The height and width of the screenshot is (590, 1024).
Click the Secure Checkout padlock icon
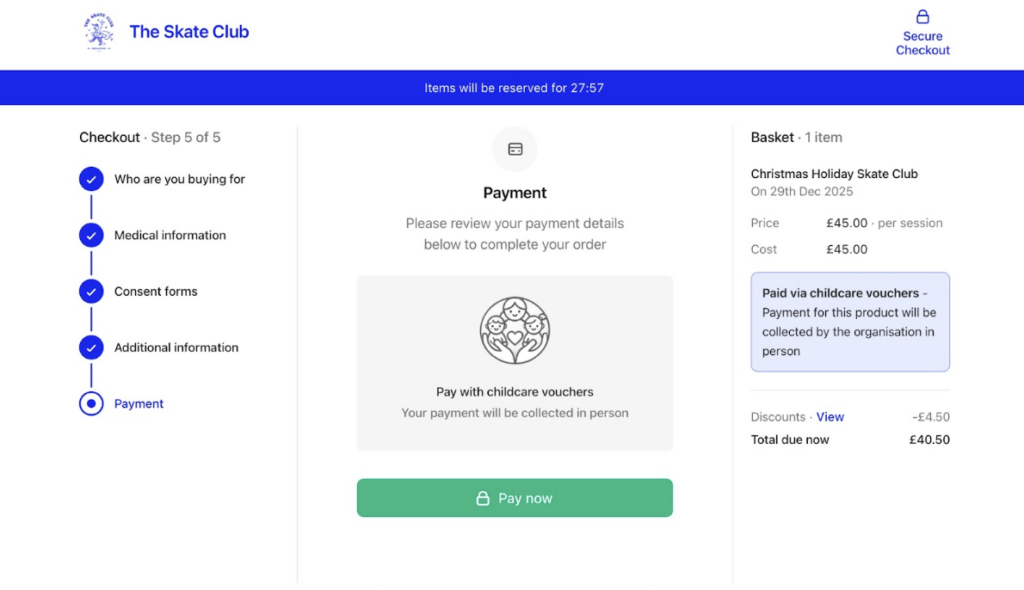[x=923, y=17]
